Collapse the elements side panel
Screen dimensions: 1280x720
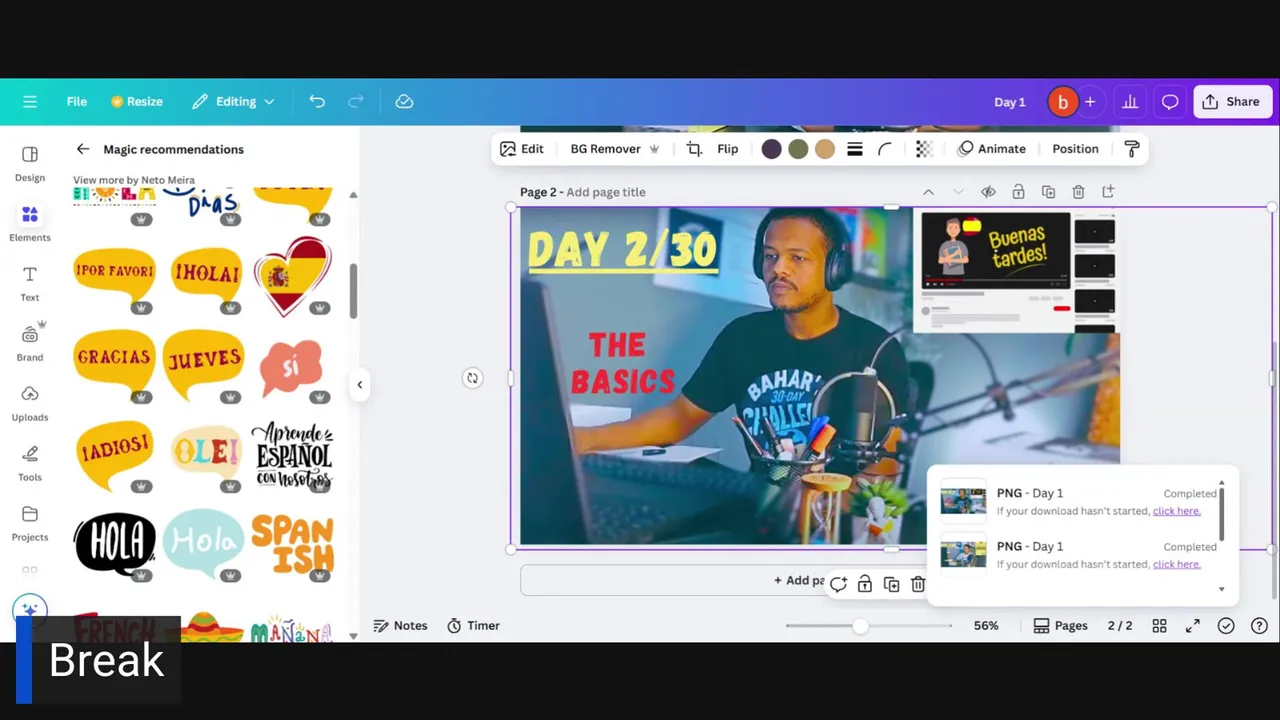(360, 384)
